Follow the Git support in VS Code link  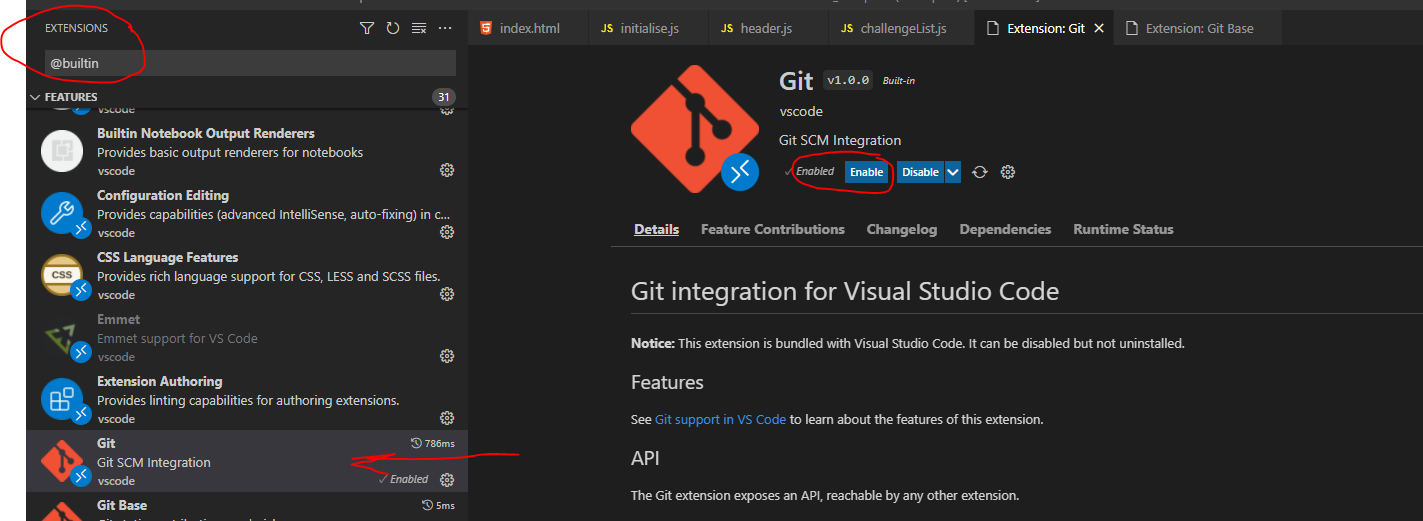pos(720,419)
